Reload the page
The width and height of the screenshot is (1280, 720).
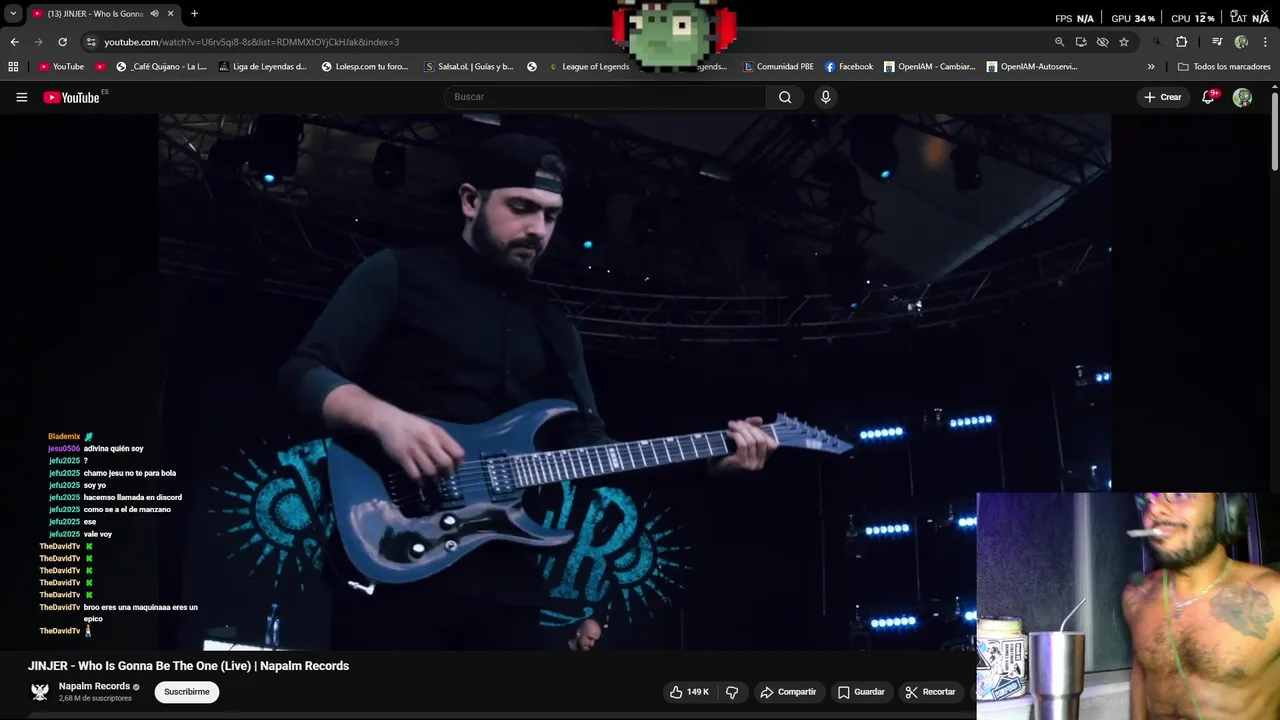click(62, 42)
